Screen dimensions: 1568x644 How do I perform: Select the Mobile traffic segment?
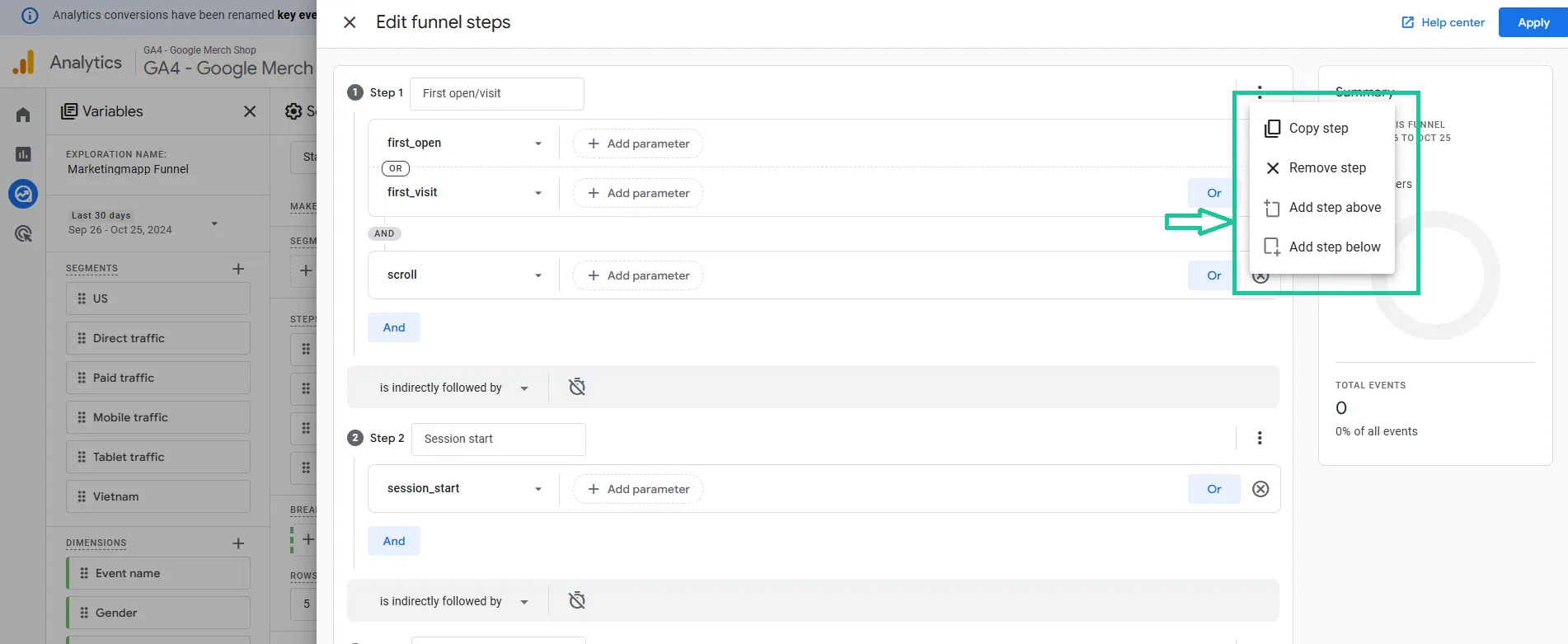pos(158,417)
